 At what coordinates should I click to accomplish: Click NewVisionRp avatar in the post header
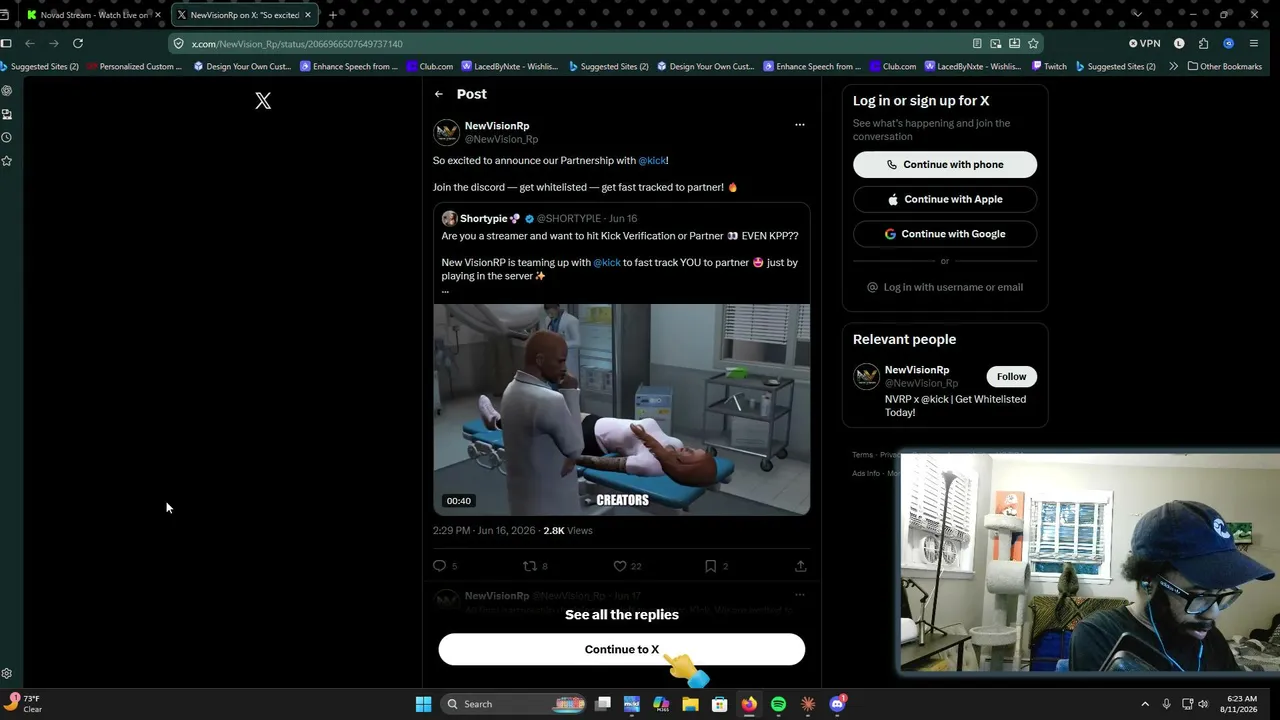point(446,132)
